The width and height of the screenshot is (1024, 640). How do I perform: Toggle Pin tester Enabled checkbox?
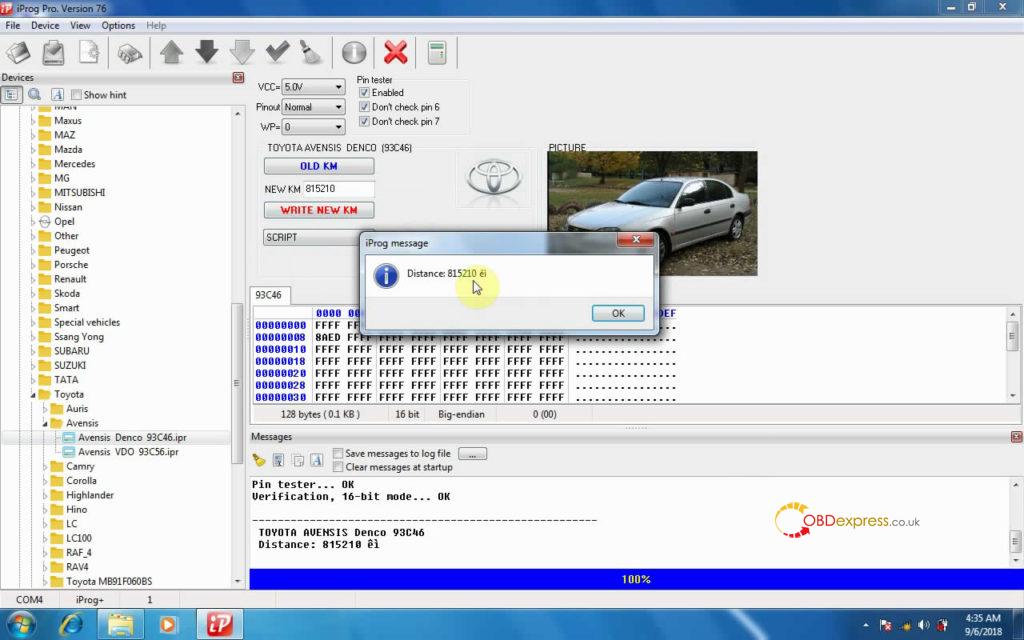(x=364, y=93)
